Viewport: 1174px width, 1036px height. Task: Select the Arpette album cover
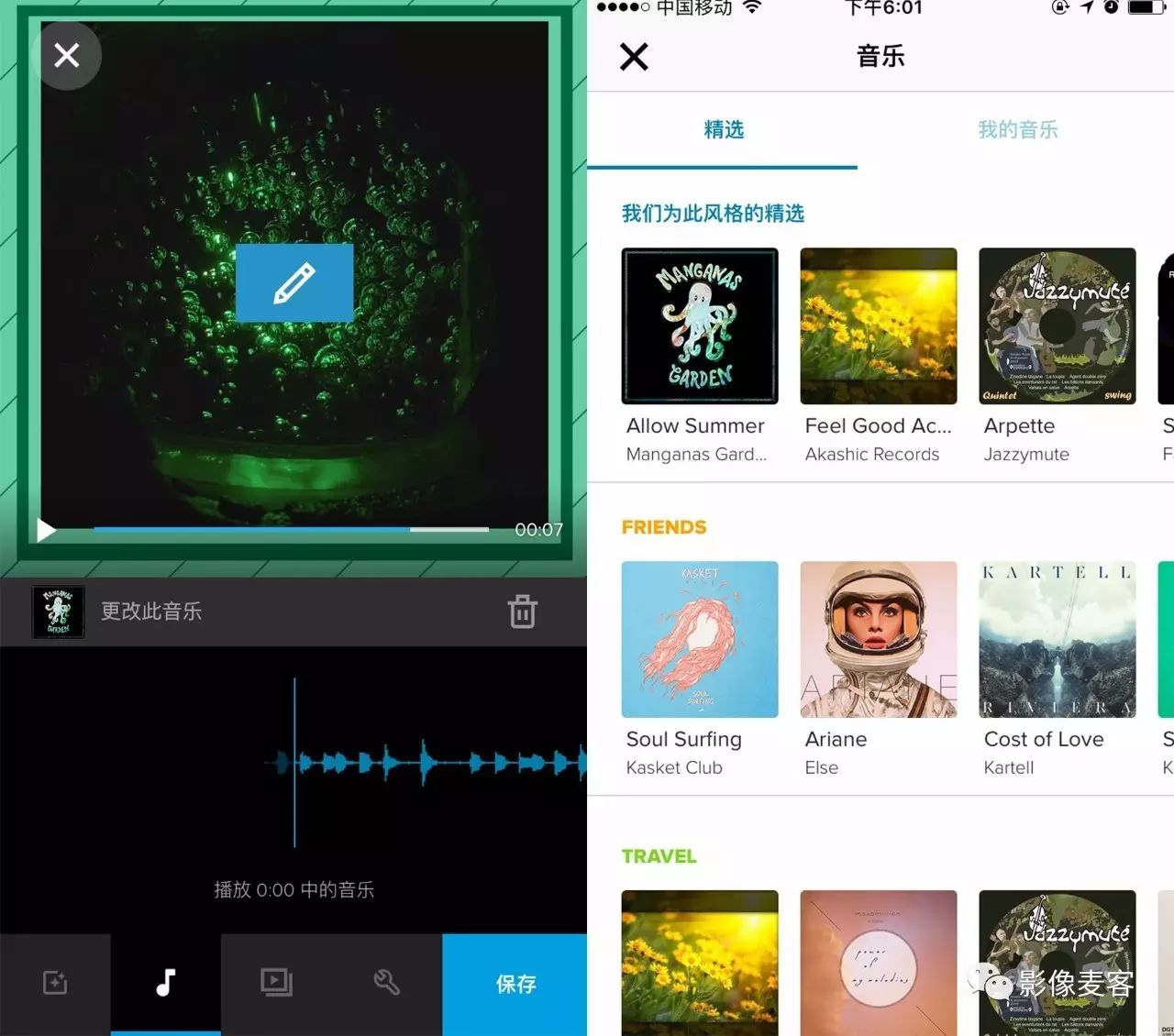tap(1058, 325)
